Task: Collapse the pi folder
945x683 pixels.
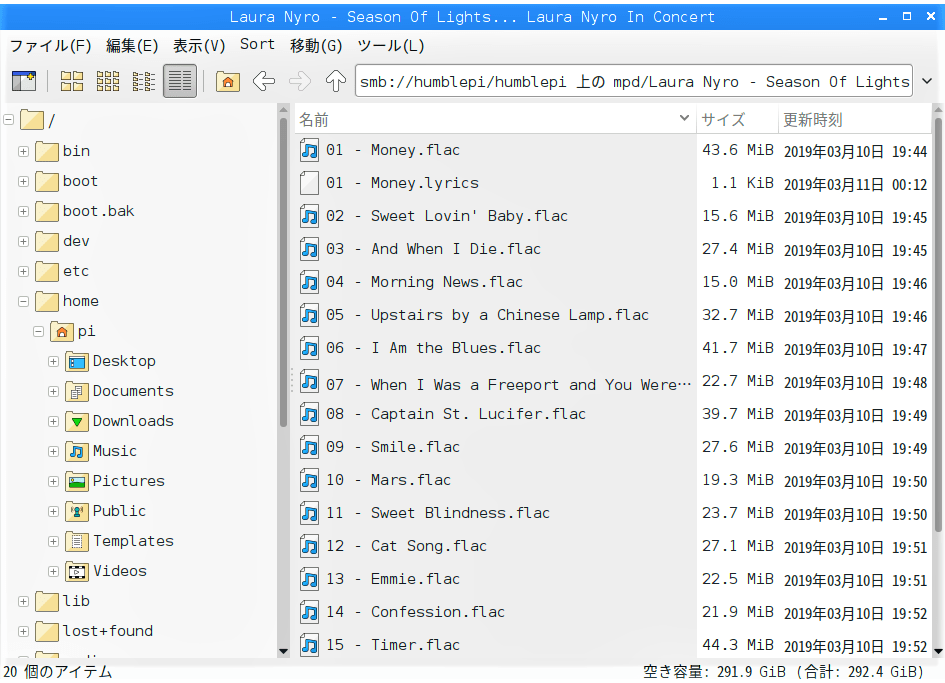Action: [x=39, y=332]
